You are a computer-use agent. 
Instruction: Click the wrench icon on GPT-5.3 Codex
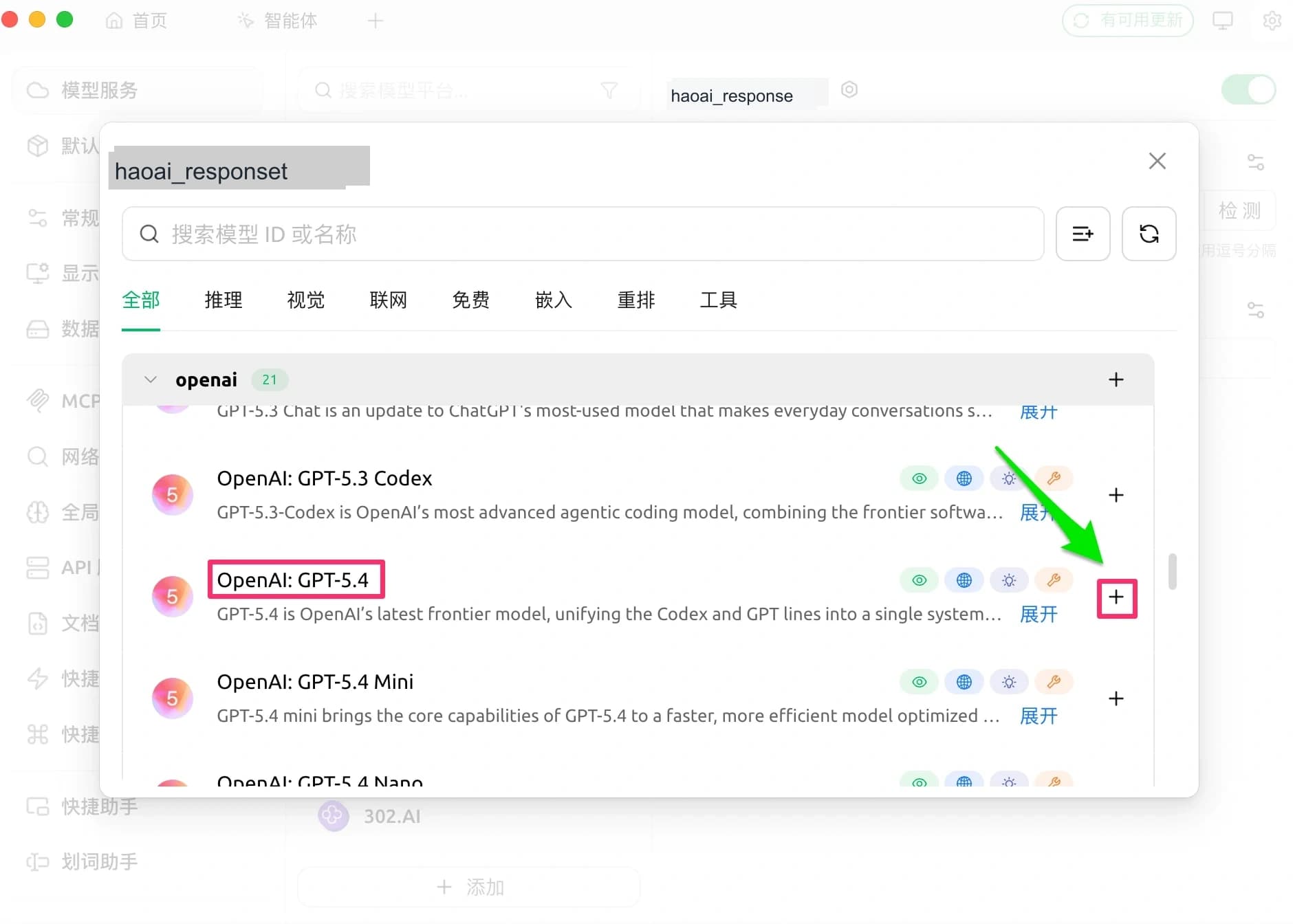(1054, 478)
